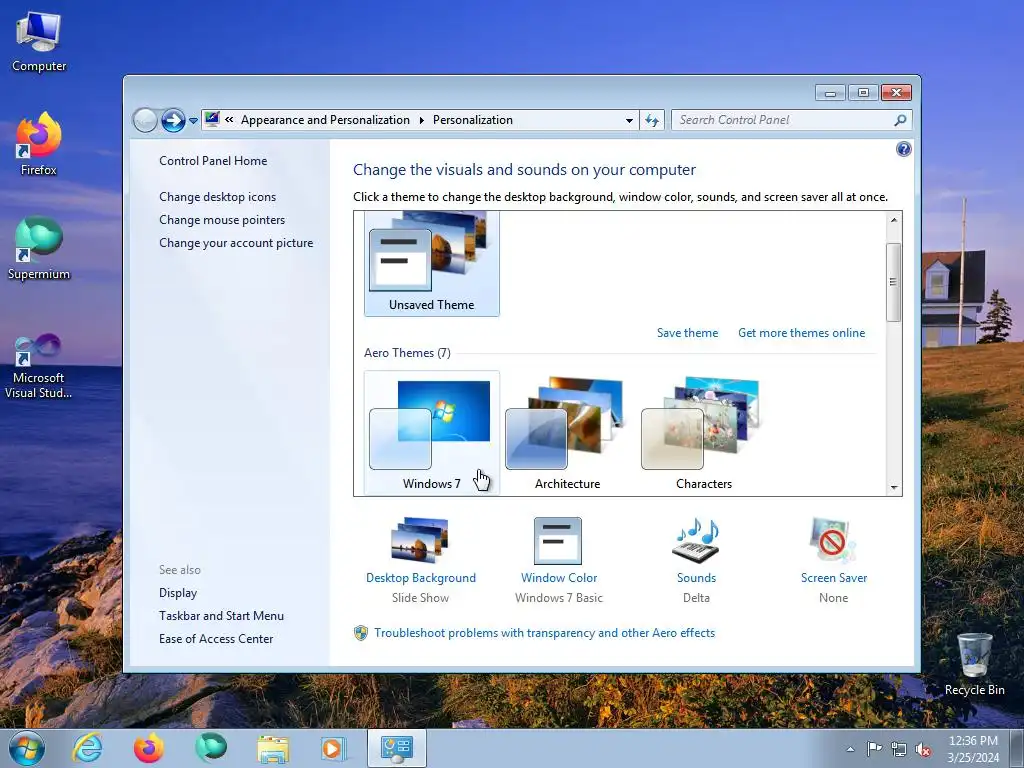Open Microsoft Visual Studio desktop shortcut
Image resolution: width=1024 pixels, height=768 pixels.
[39, 366]
